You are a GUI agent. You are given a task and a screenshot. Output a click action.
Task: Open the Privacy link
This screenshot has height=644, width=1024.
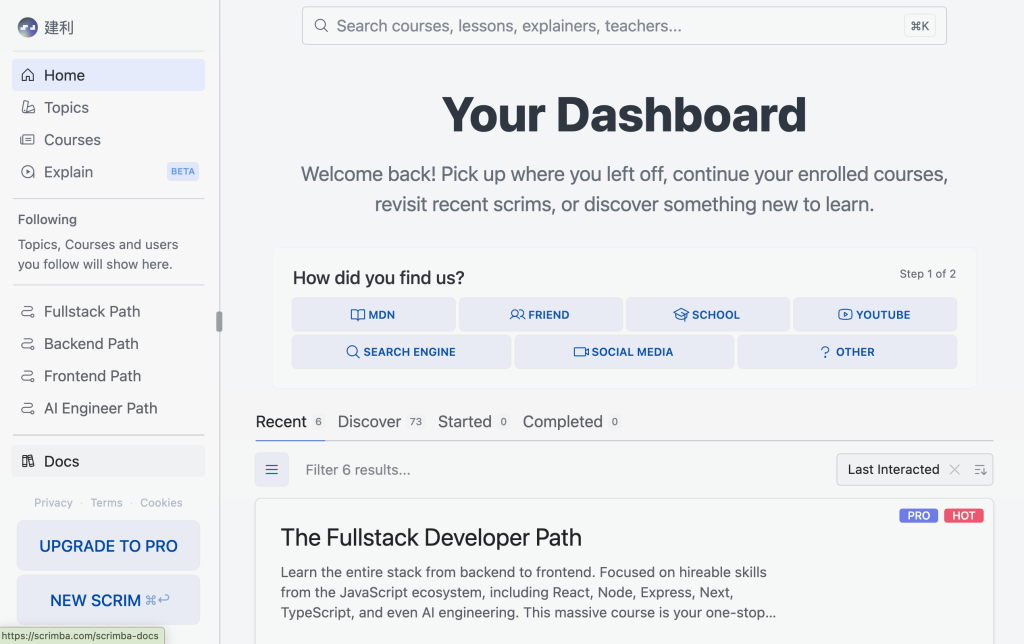pos(54,502)
